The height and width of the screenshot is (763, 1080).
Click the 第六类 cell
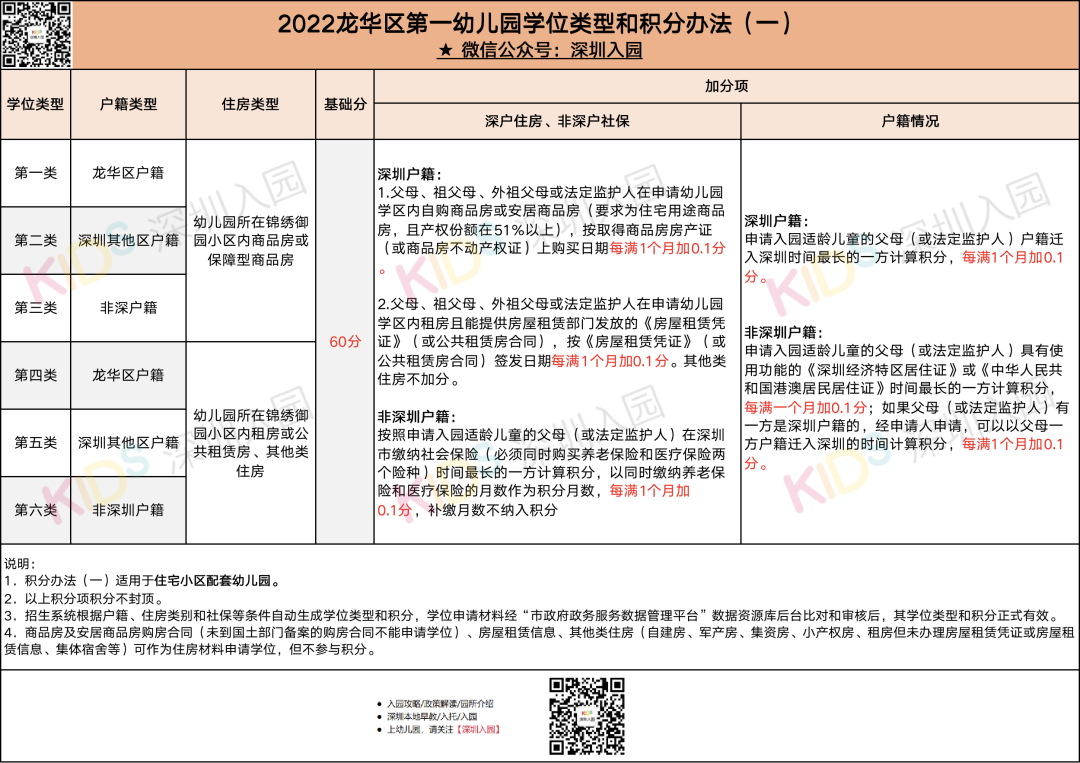(x=35, y=510)
